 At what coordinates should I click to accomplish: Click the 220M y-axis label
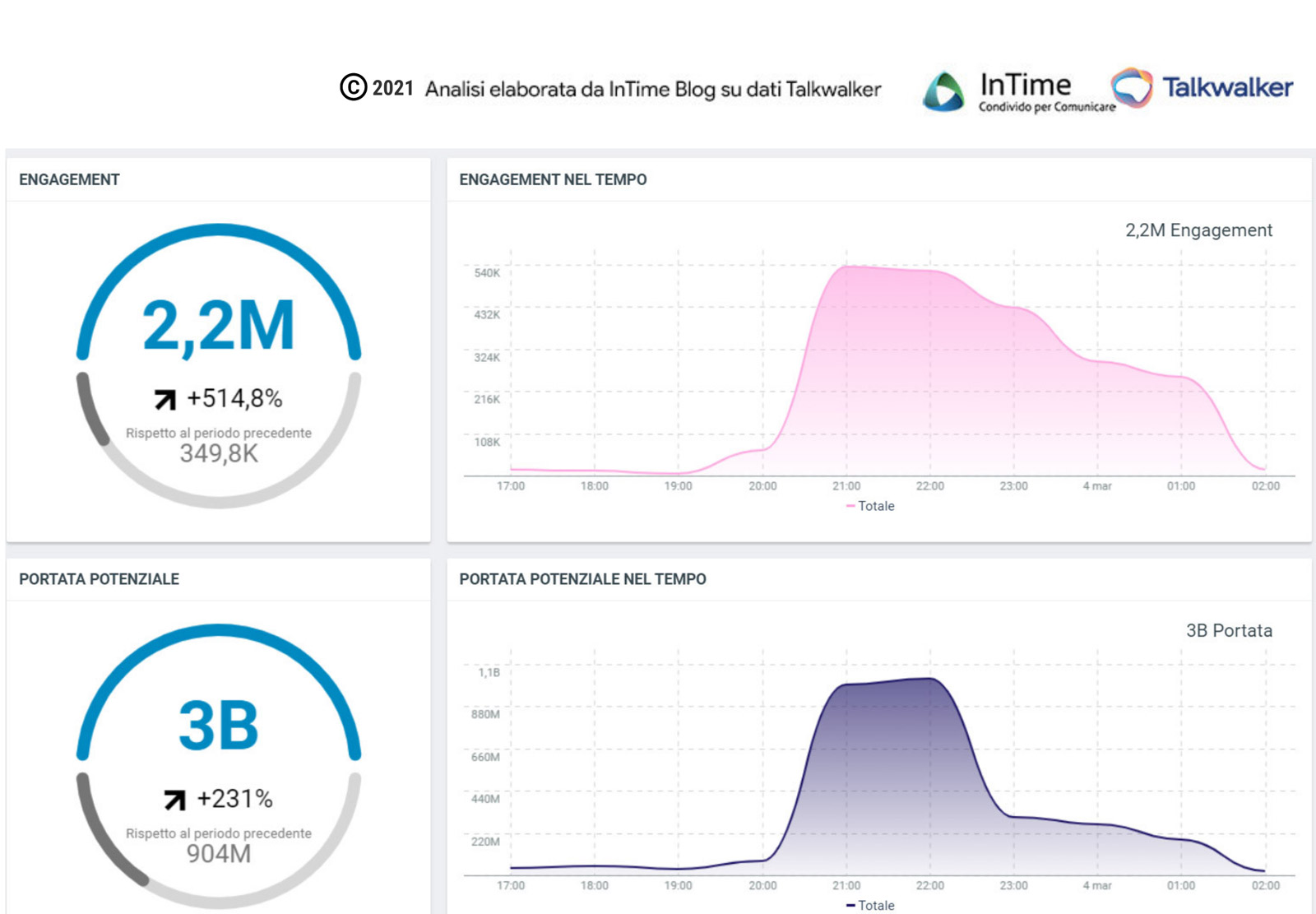485,842
